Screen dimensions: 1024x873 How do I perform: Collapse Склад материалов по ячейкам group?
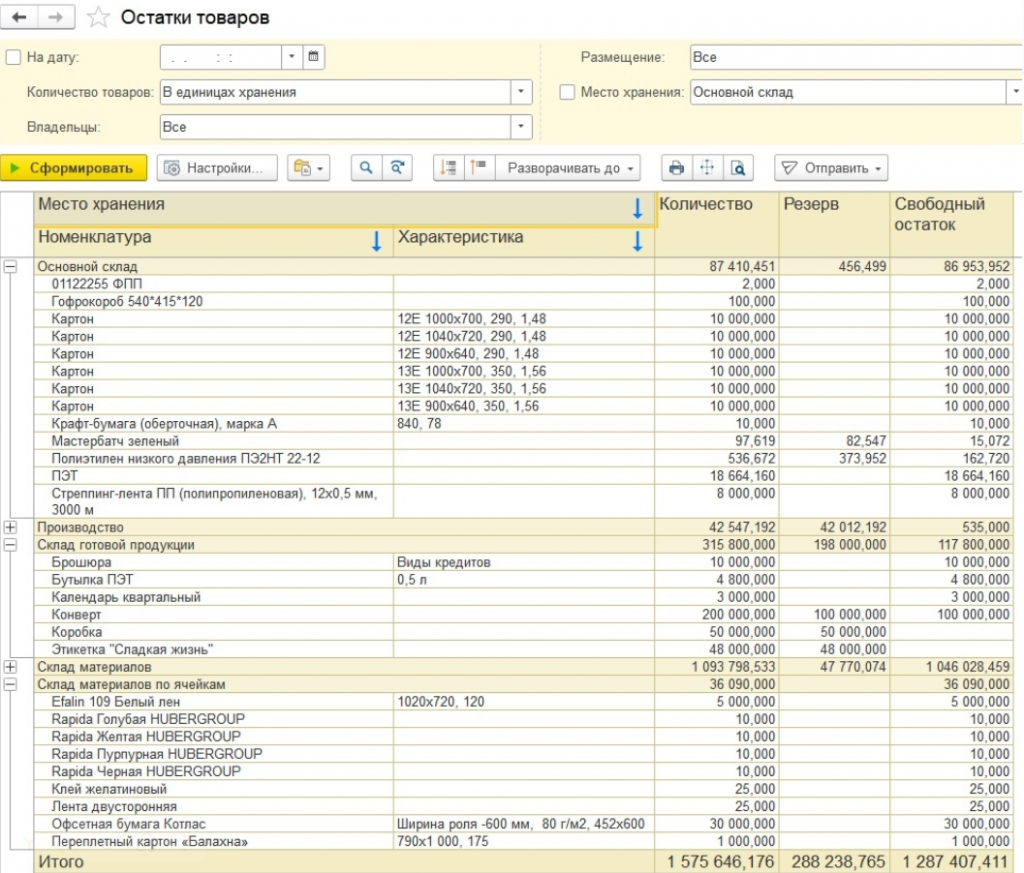10,684
